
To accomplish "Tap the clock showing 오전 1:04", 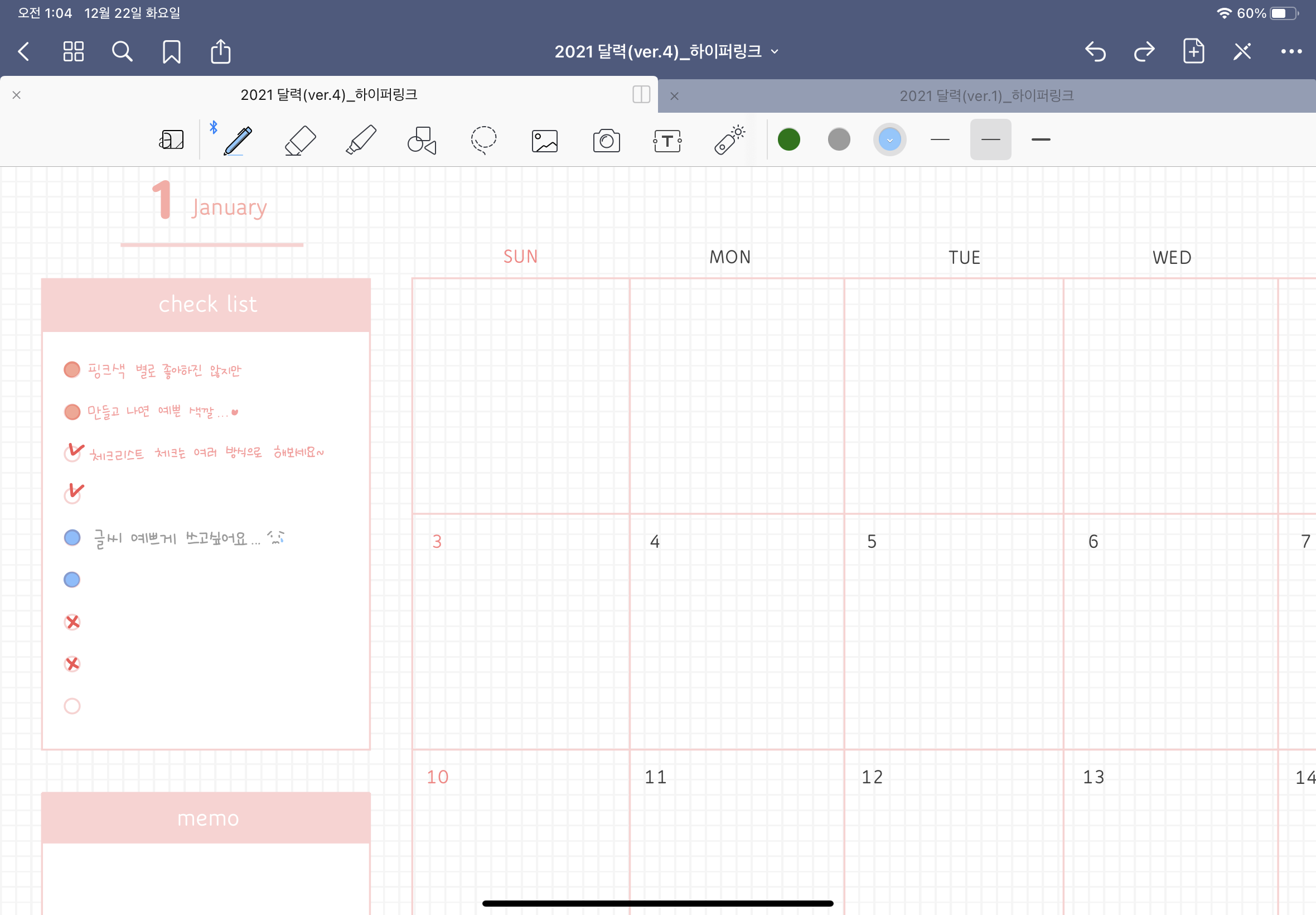I will (x=45, y=13).
